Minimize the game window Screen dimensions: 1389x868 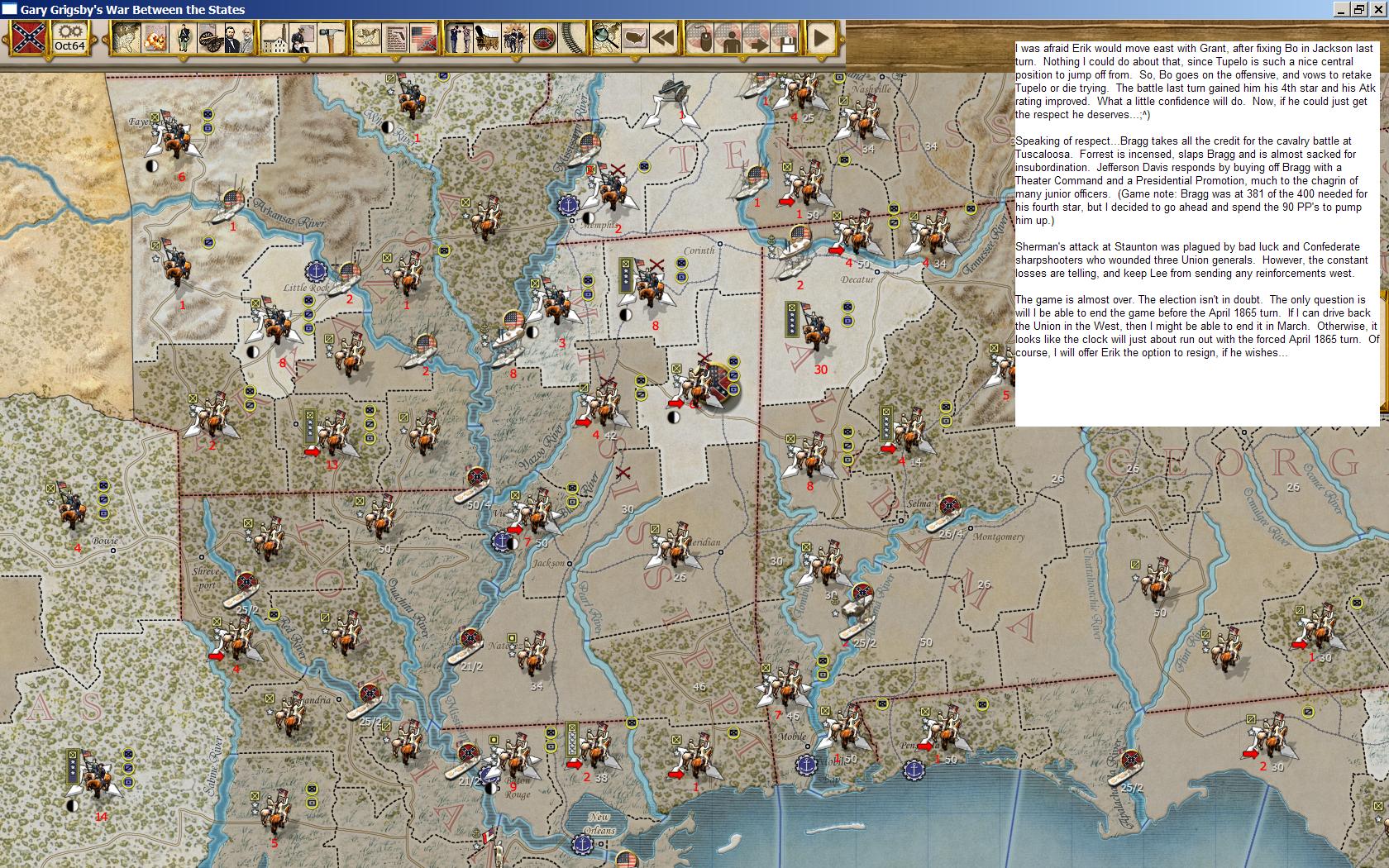pyautogui.click(x=1343, y=10)
